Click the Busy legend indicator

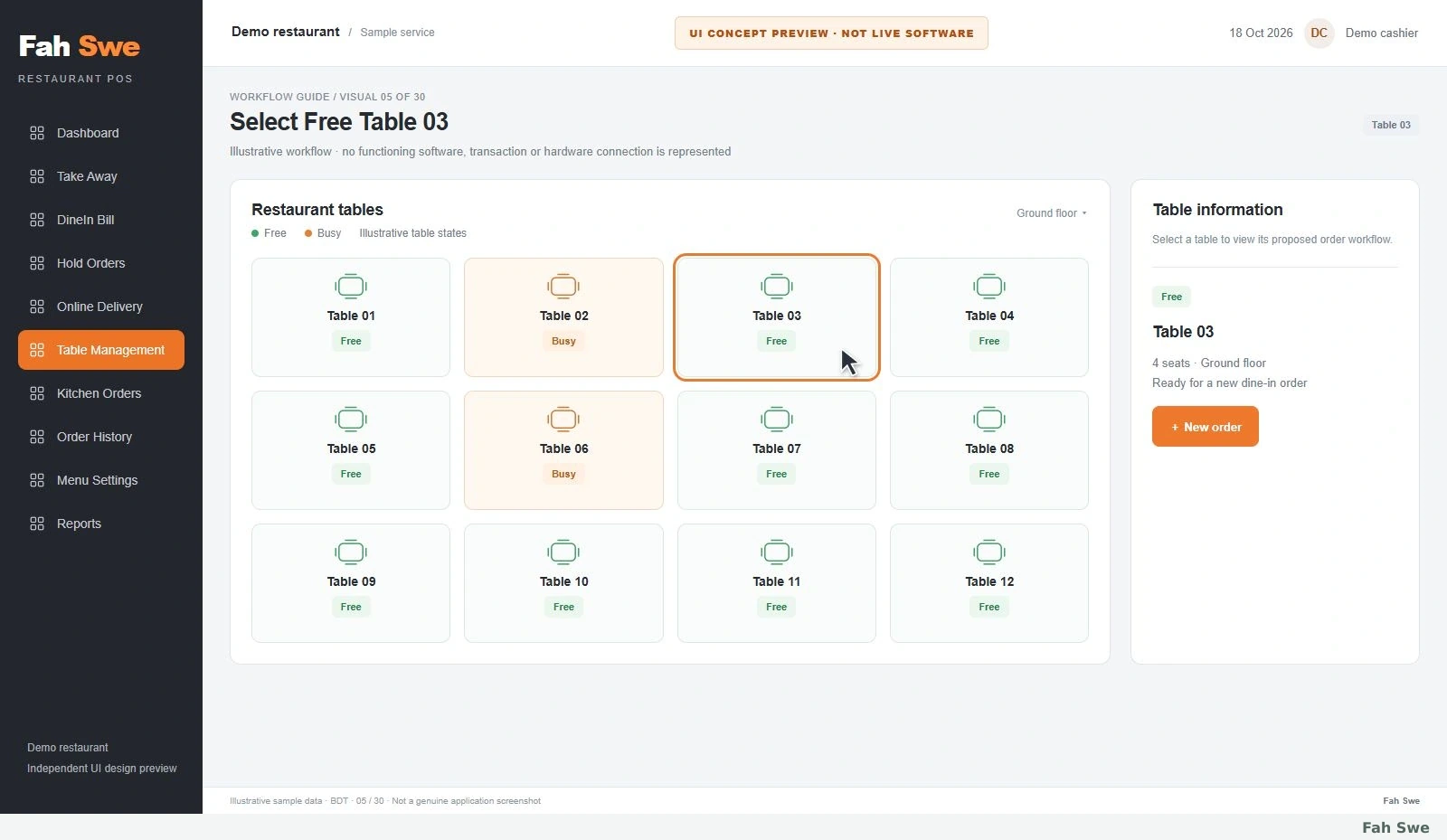[323, 233]
